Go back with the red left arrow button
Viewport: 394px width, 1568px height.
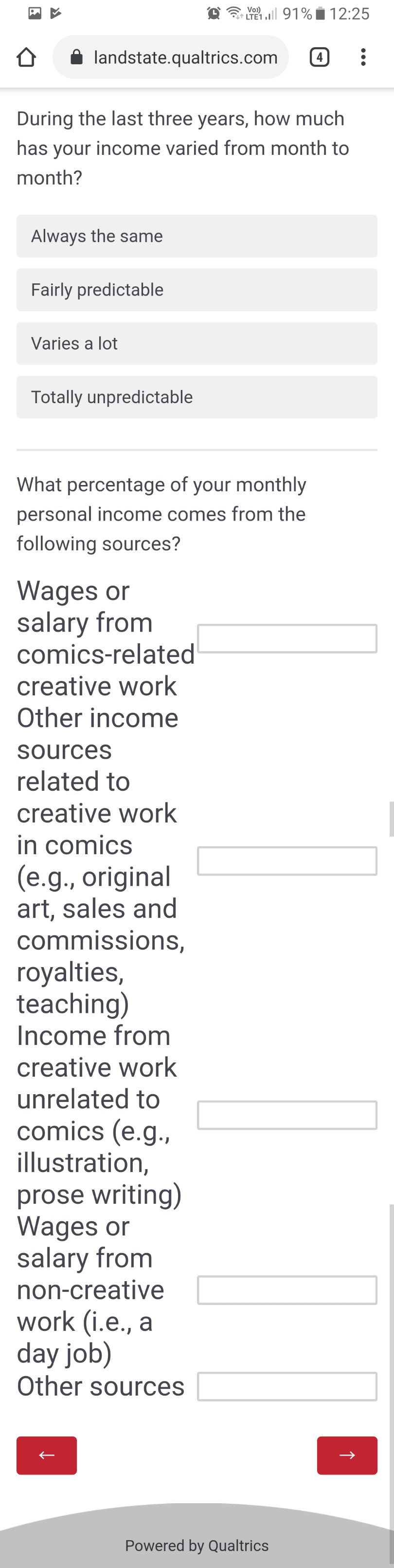pyautogui.click(x=47, y=1456)
